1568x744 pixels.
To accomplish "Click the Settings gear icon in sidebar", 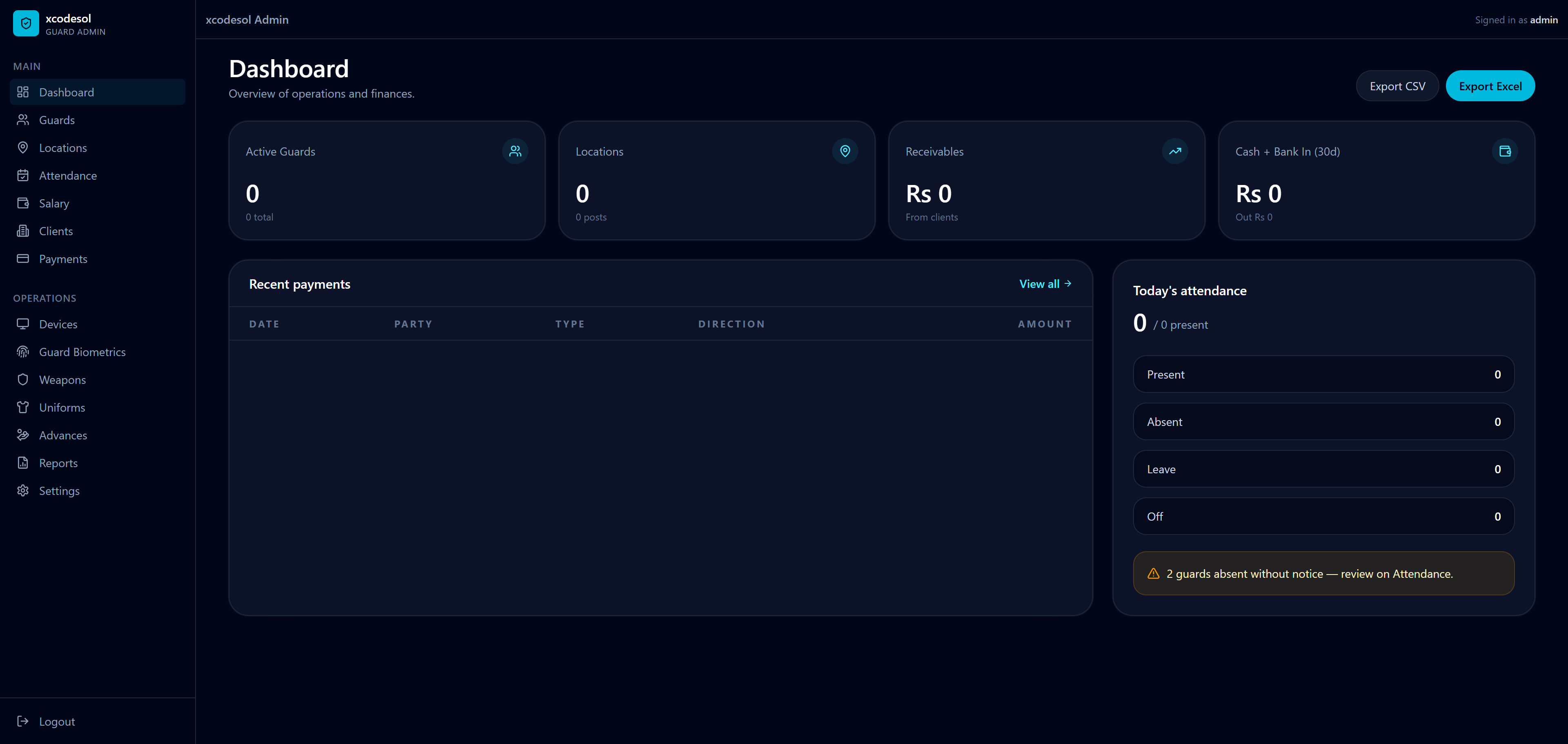I will coord(23,491).
